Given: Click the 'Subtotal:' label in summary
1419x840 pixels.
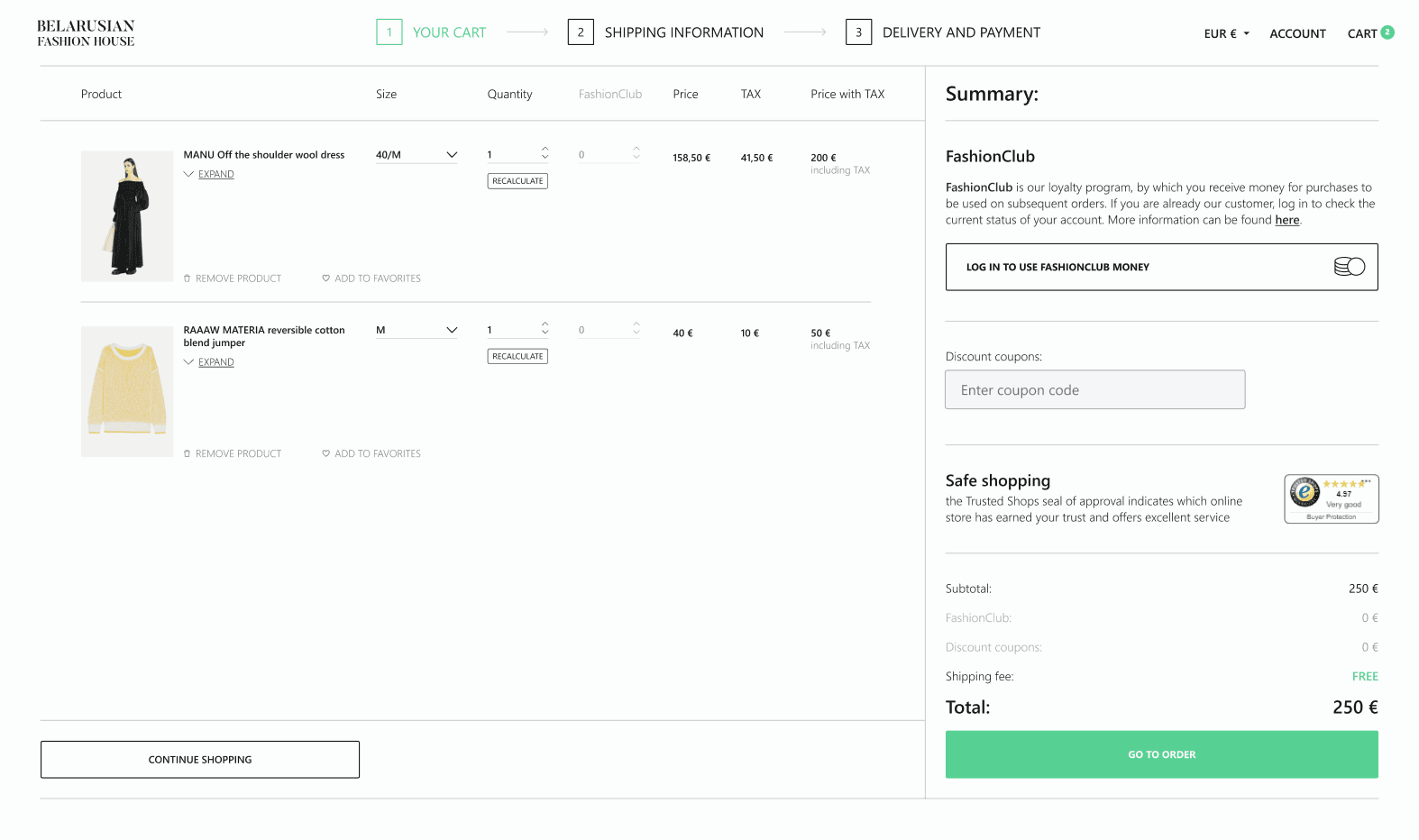Looking at the screenshot, I should point(968,589).
